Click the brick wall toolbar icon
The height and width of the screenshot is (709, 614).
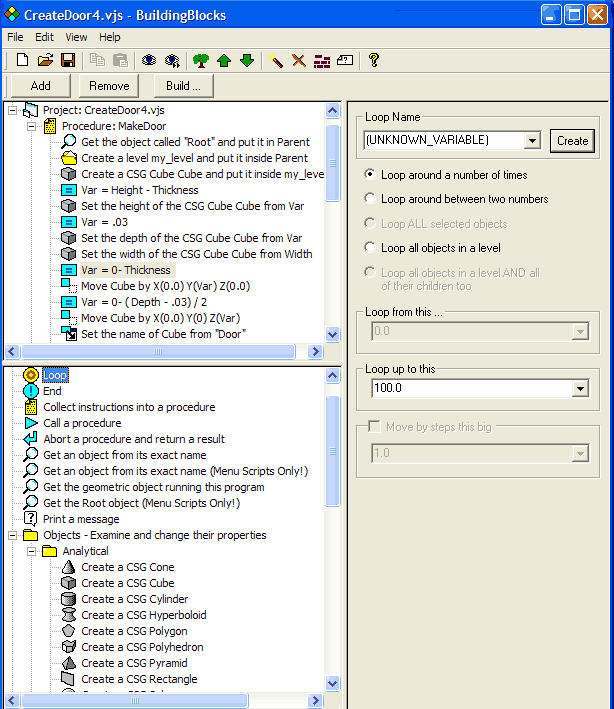pyautogui.click(x=322, y=61)
